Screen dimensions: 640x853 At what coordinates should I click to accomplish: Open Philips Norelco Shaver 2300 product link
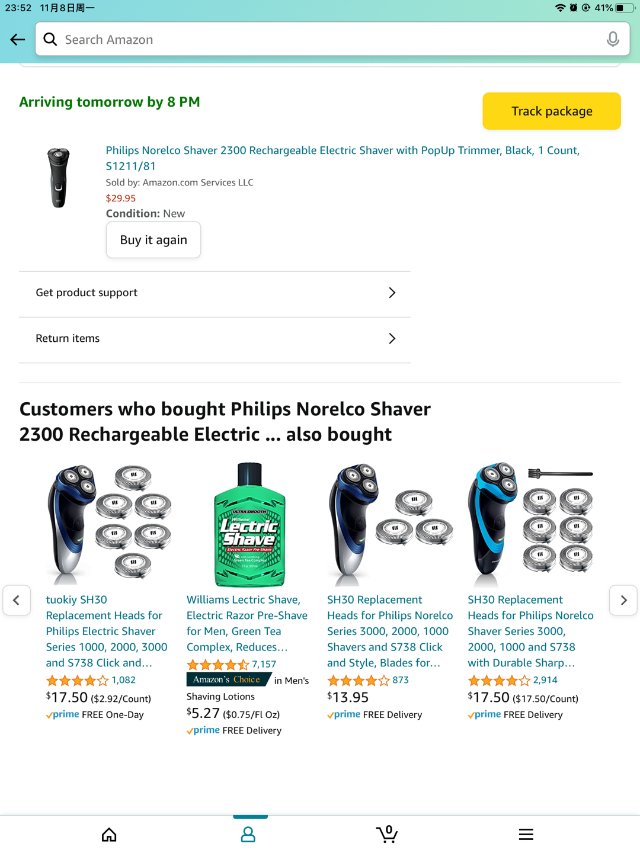tap(342, 158)
